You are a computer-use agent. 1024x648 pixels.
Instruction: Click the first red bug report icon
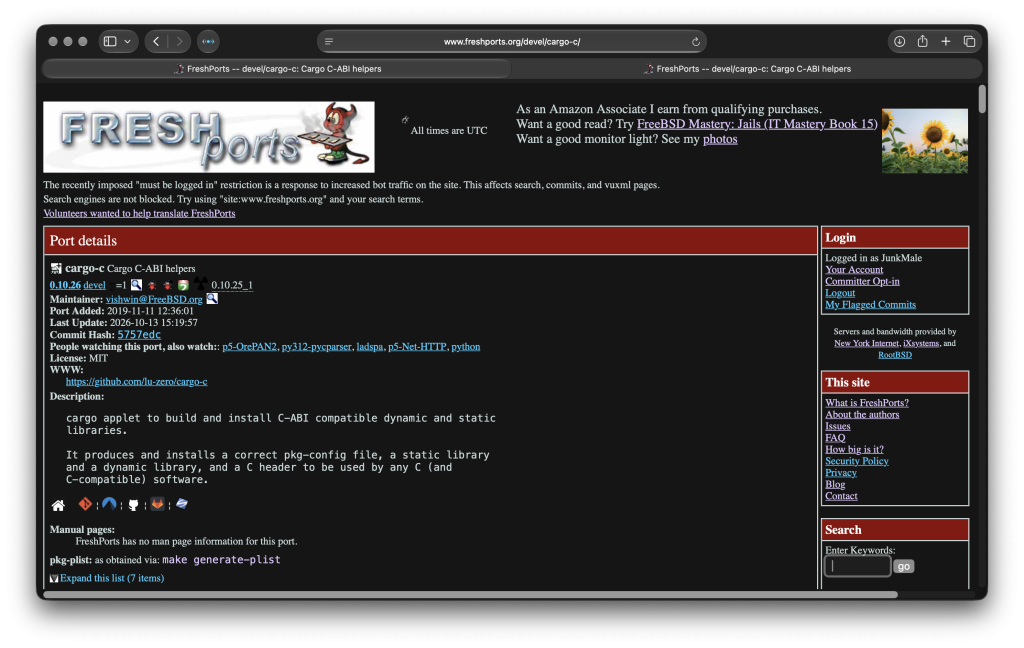(x=152, y=285)
